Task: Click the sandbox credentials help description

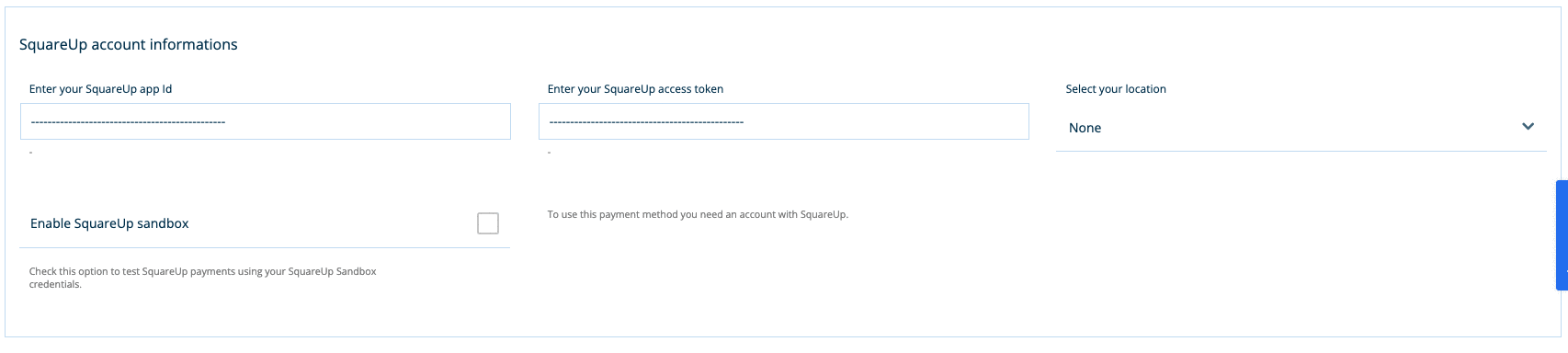Action: click(x=203, y=278)
